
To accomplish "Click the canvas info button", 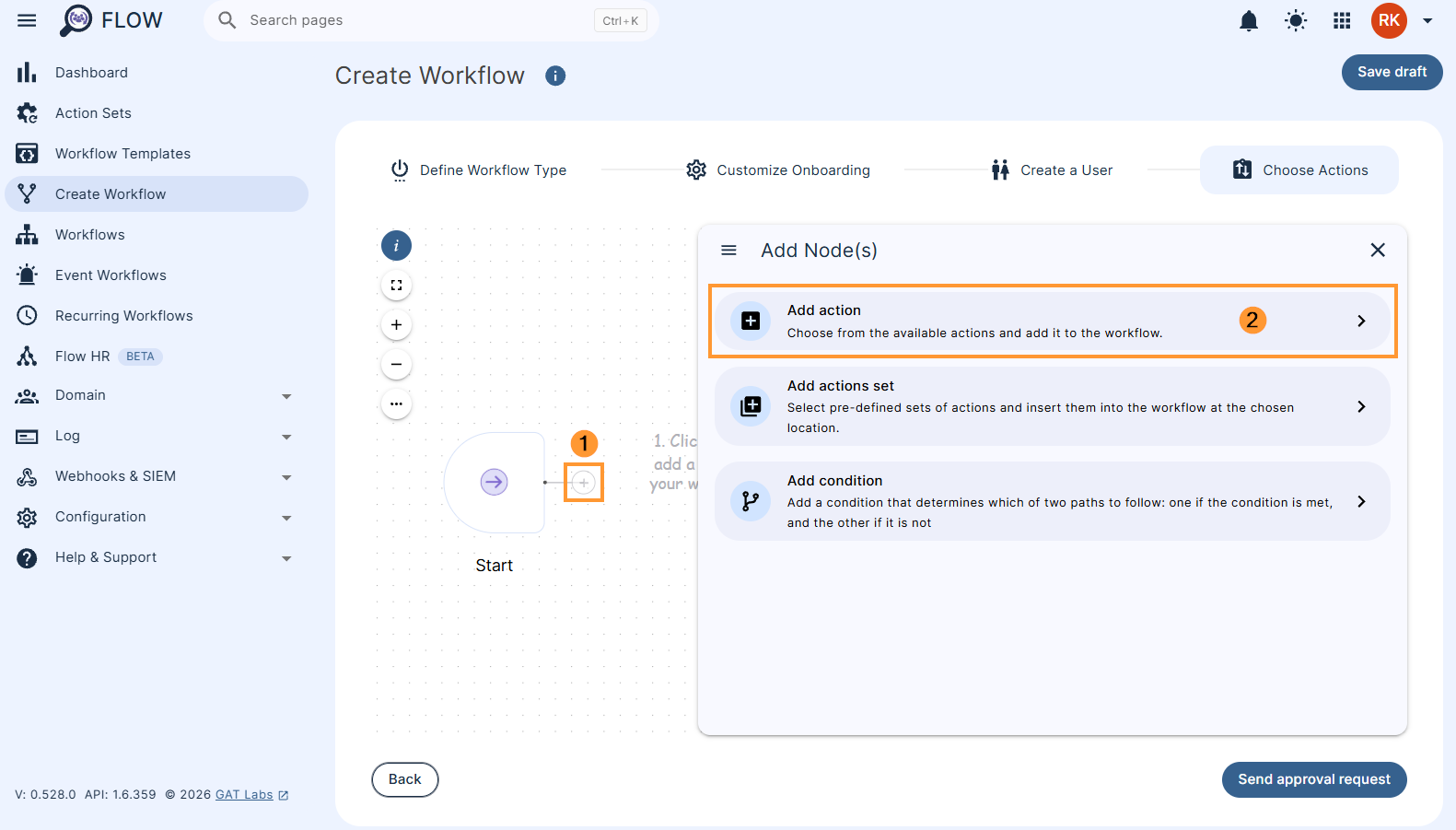I will point(396,246).
